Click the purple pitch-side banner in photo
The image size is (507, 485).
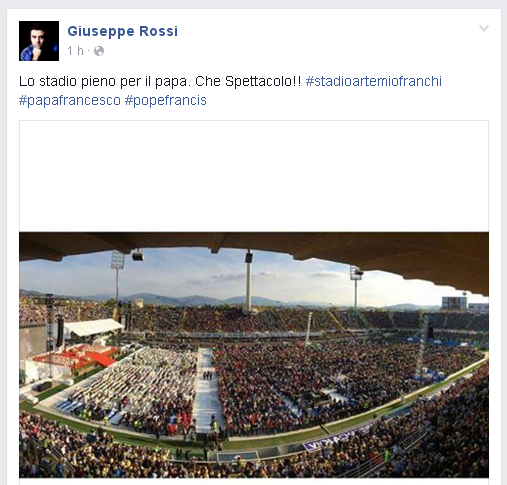pos(336,438)
